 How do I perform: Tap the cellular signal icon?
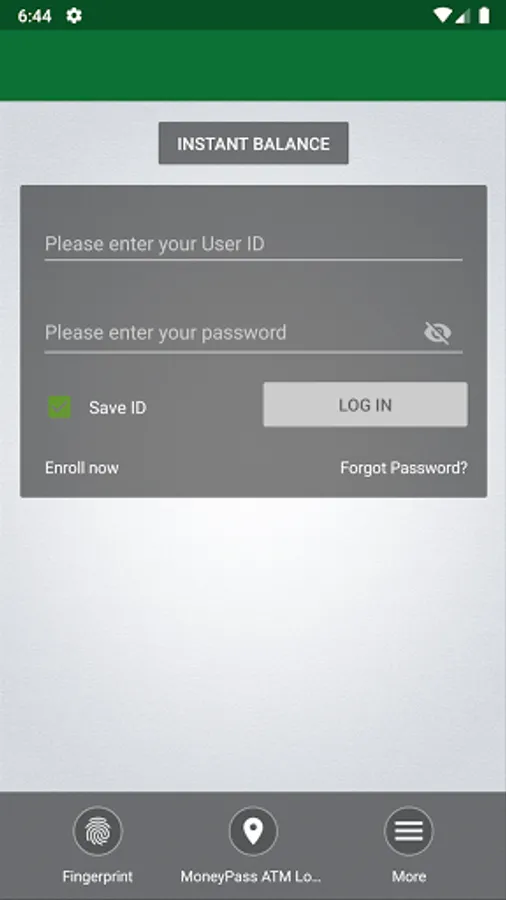[463, 15]
